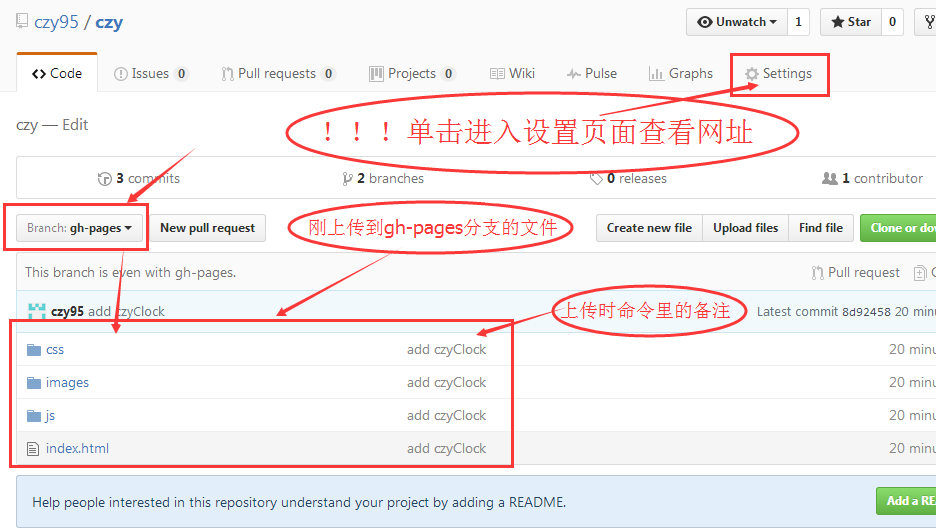Click the Add a README button

[906, 501]
